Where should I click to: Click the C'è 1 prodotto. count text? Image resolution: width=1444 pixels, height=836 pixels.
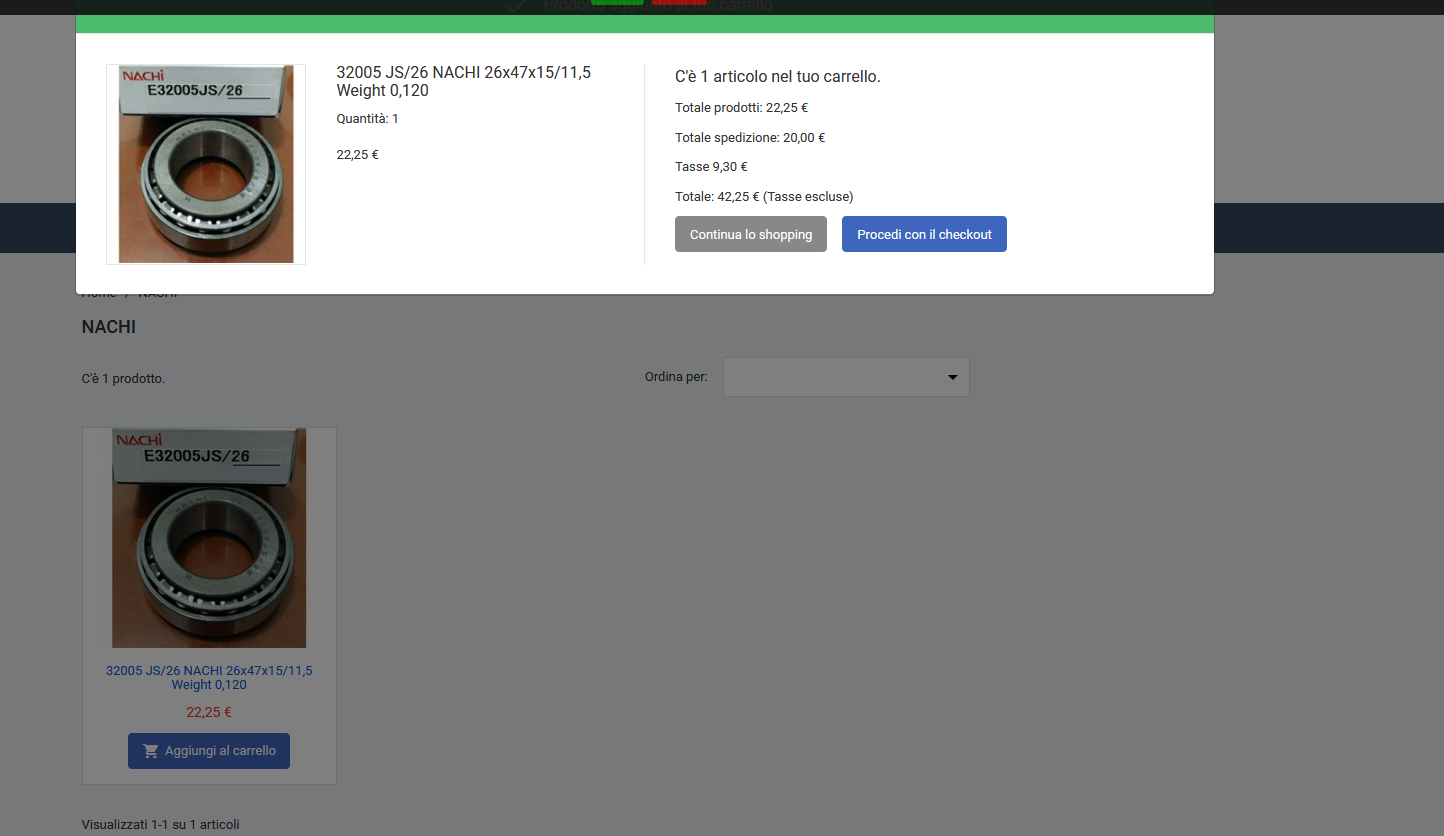coord(124,379)
